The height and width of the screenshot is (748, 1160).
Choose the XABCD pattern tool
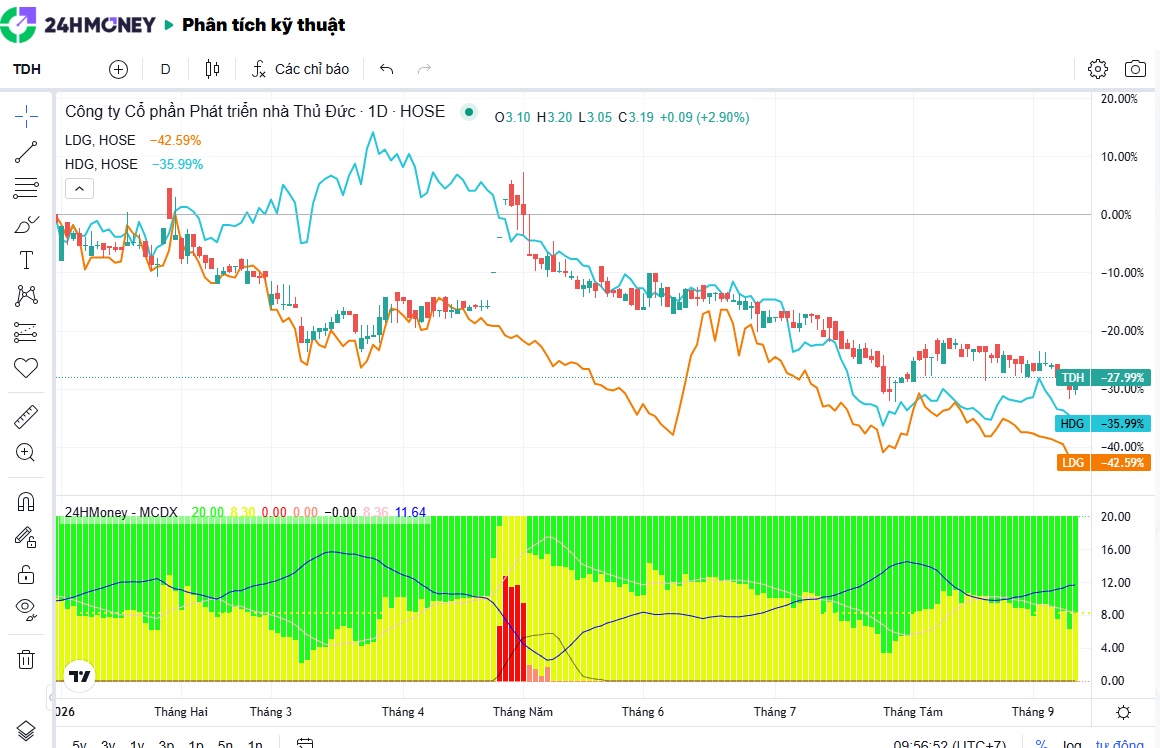pos(26,296)
